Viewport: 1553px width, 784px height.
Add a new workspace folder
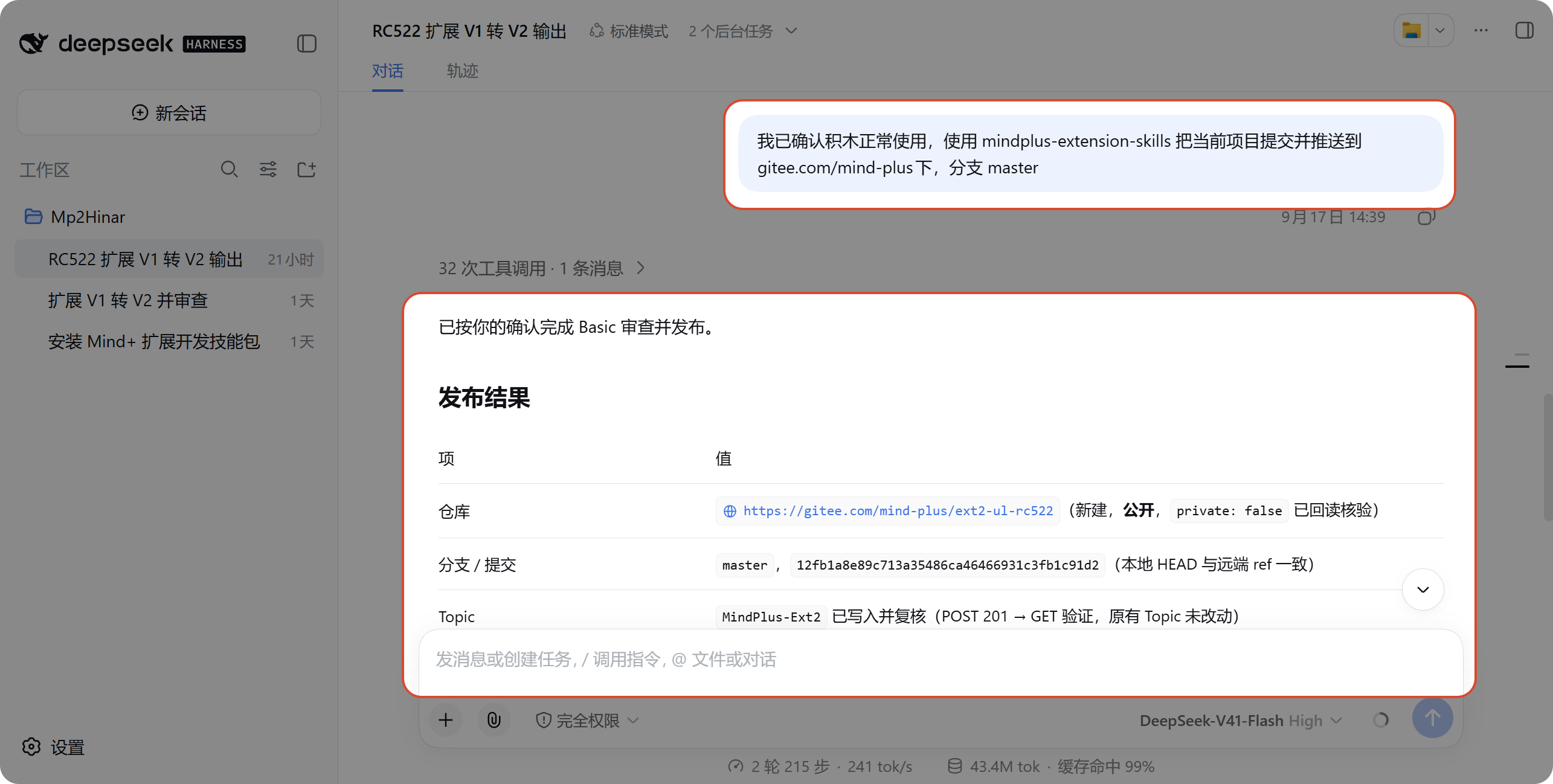pyautogui.click(x=307, y=169)
